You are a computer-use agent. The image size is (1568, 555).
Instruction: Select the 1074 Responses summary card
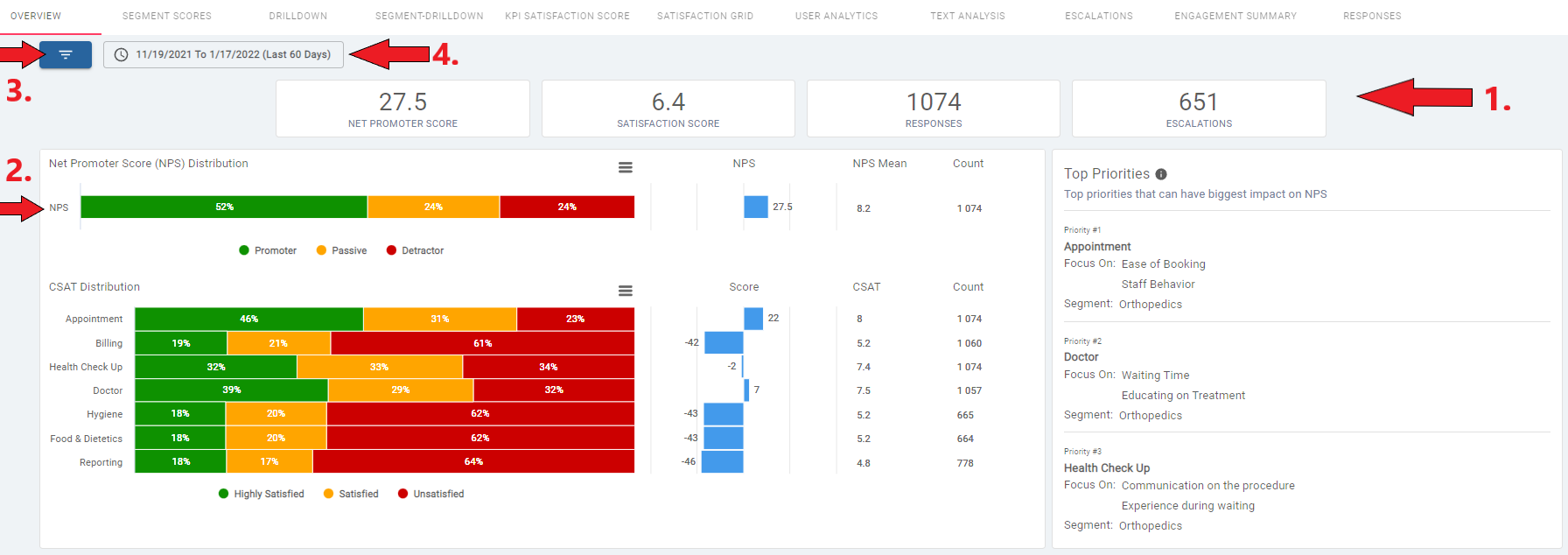[x=933, y=109]
